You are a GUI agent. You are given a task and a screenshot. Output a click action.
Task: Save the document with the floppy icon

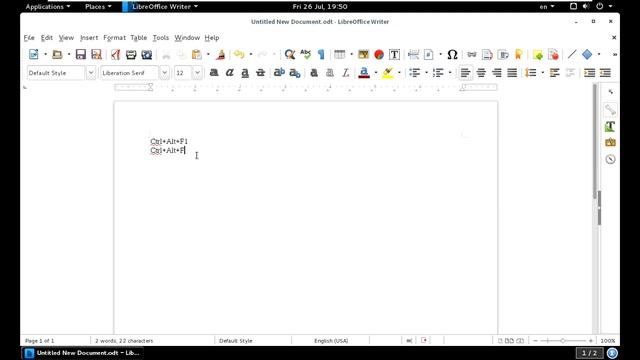[81, 54]
